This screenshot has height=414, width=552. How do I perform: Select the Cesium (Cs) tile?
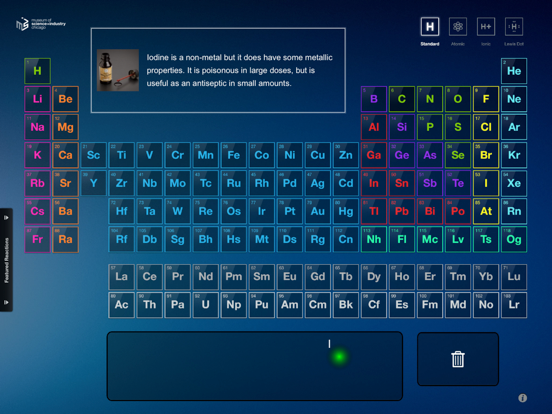coord(37,211)
